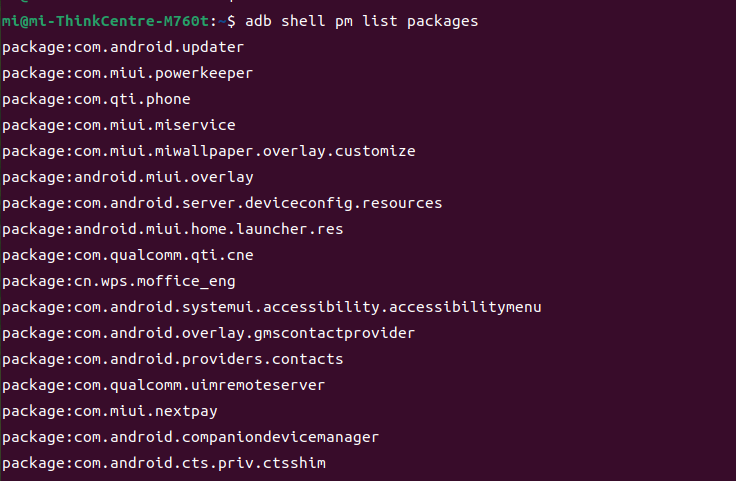The height and width of the screenshot is (481, 736).
Task: Click the com.miui.miservice package entry
Action: [119, 125]
